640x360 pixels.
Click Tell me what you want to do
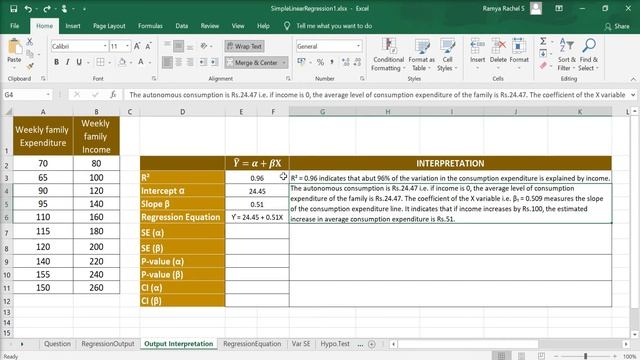point(334,26)
